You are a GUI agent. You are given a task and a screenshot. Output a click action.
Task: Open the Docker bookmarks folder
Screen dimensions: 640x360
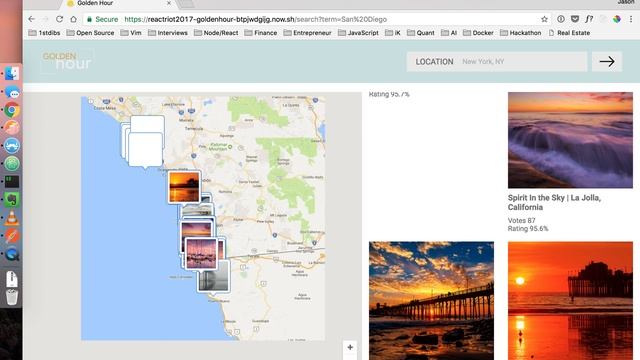478,33
